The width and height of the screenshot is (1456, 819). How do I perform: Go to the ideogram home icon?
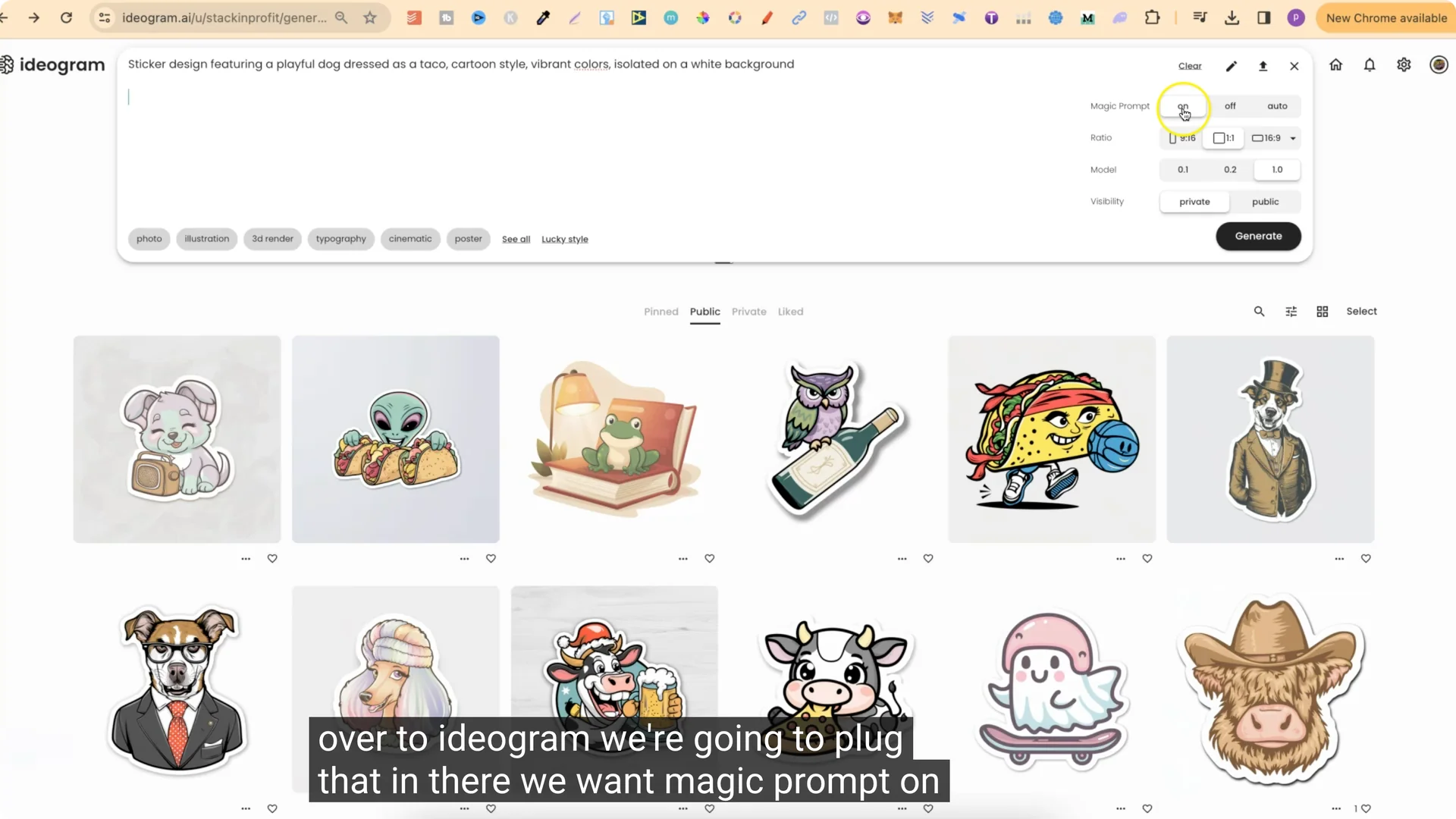pyautogui.click(x=1335, y=65)
